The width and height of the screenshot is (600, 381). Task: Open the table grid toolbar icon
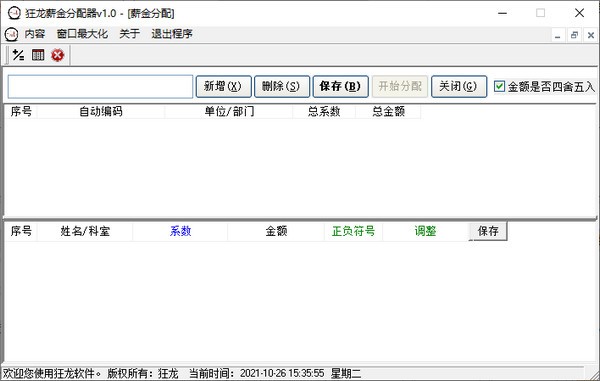point(38,55)
